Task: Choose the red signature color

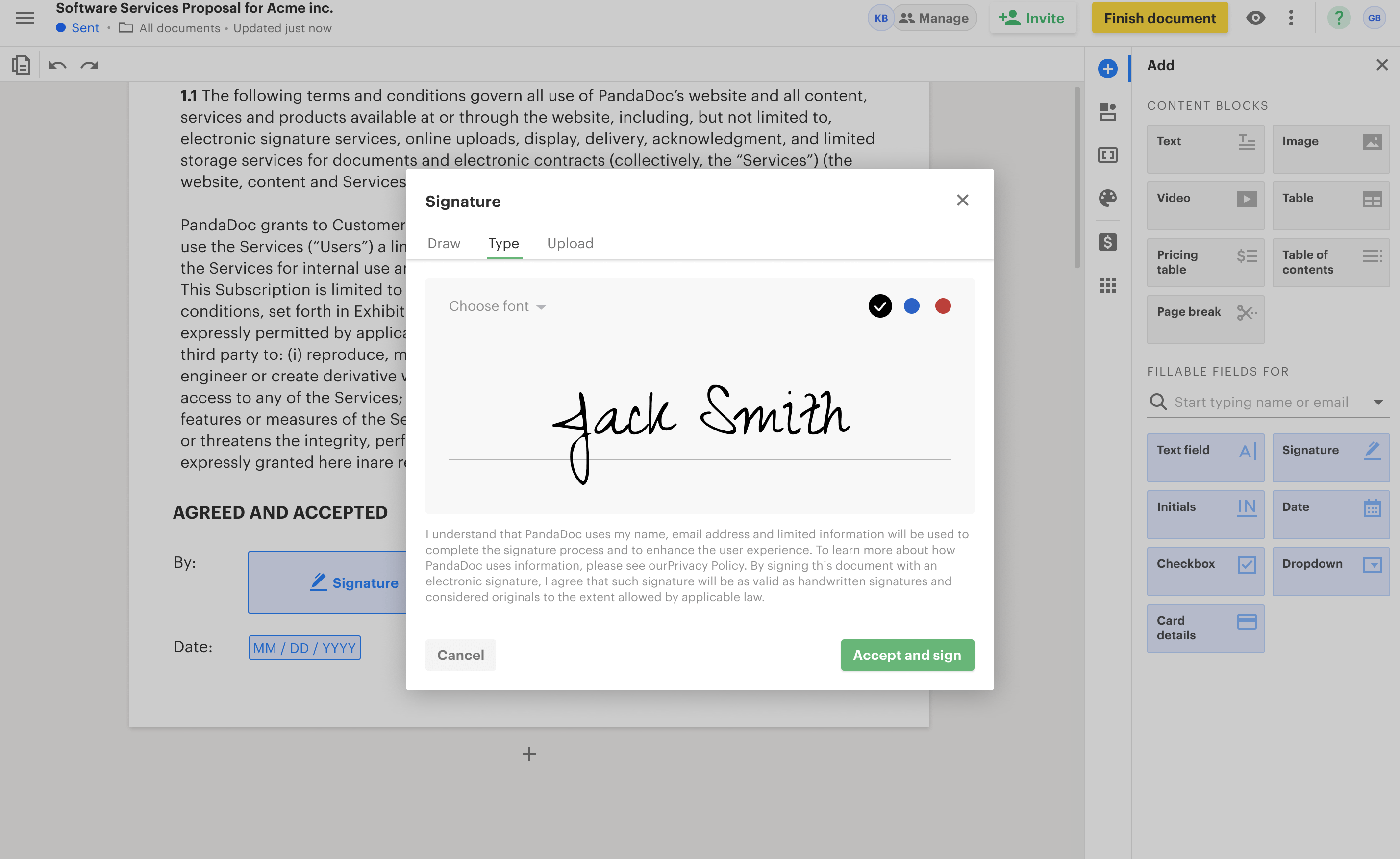Action: pyautogui.click(x=943, y=306)
